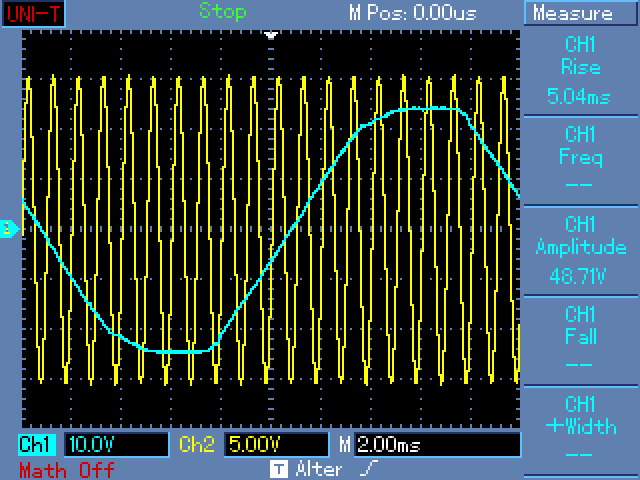The image size is (640, 480).
Task: Click the UNI-T brand logo
Action: [x=33, y=13]
